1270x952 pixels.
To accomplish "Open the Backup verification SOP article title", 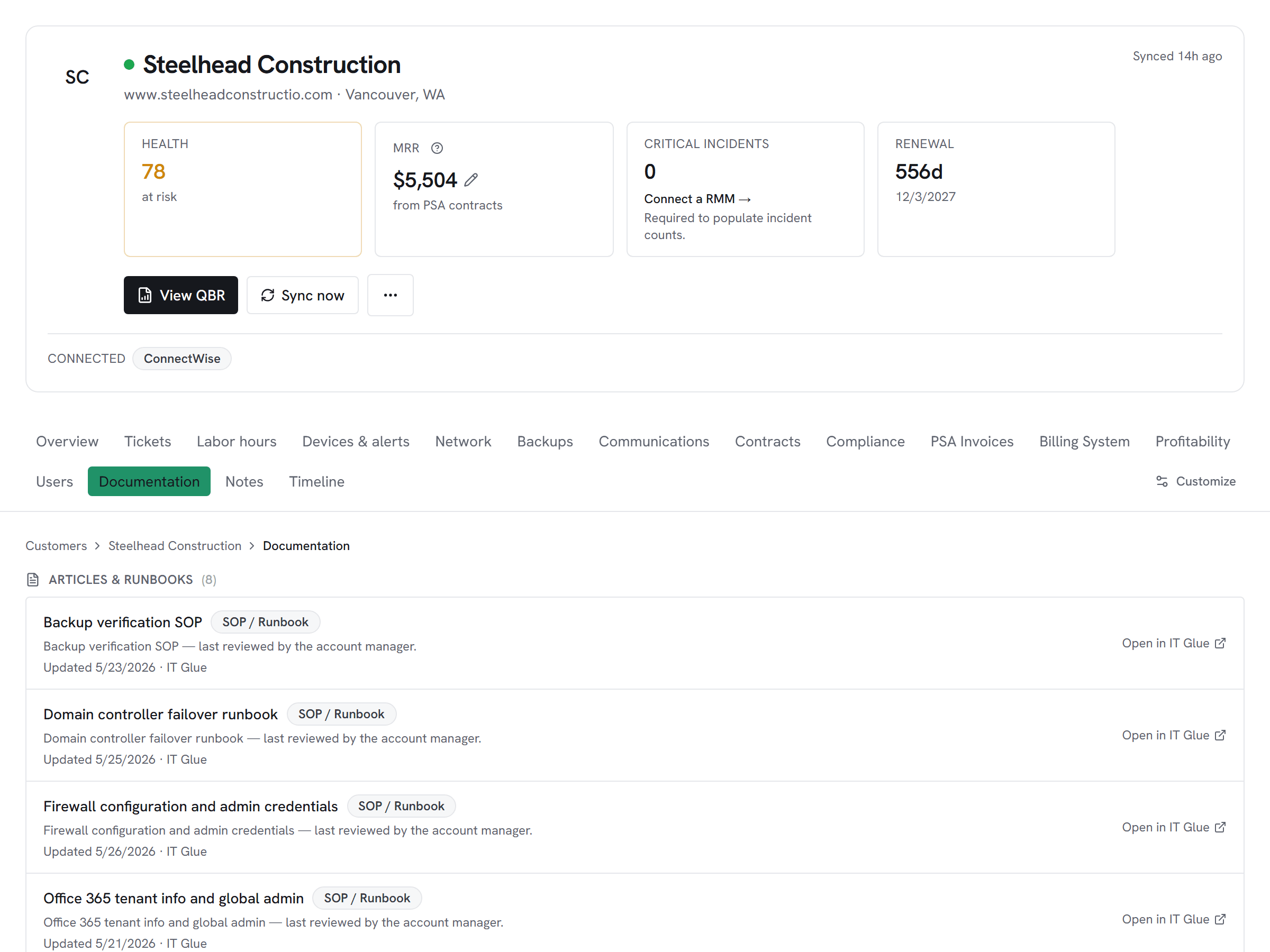I will click(123, 622).
